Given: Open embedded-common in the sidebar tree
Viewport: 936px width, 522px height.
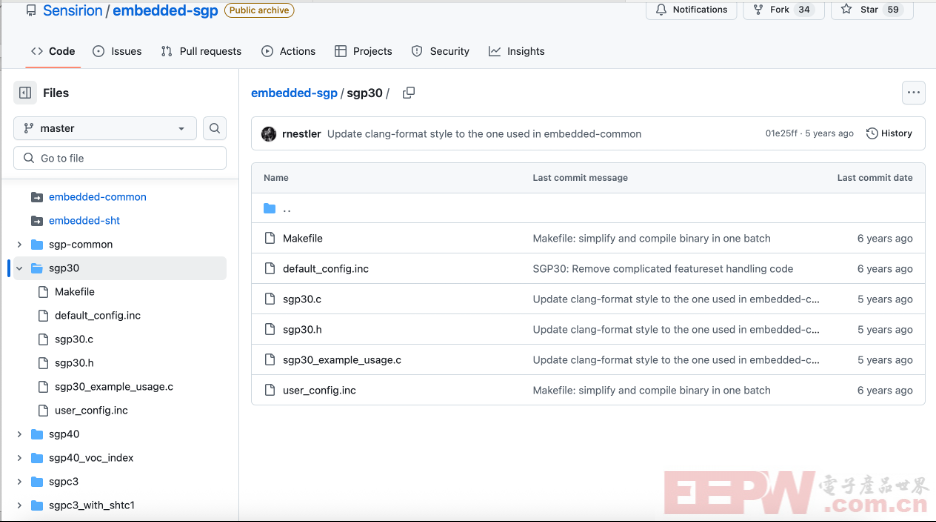Looking at the screenshot, I should tap(97, 197).
